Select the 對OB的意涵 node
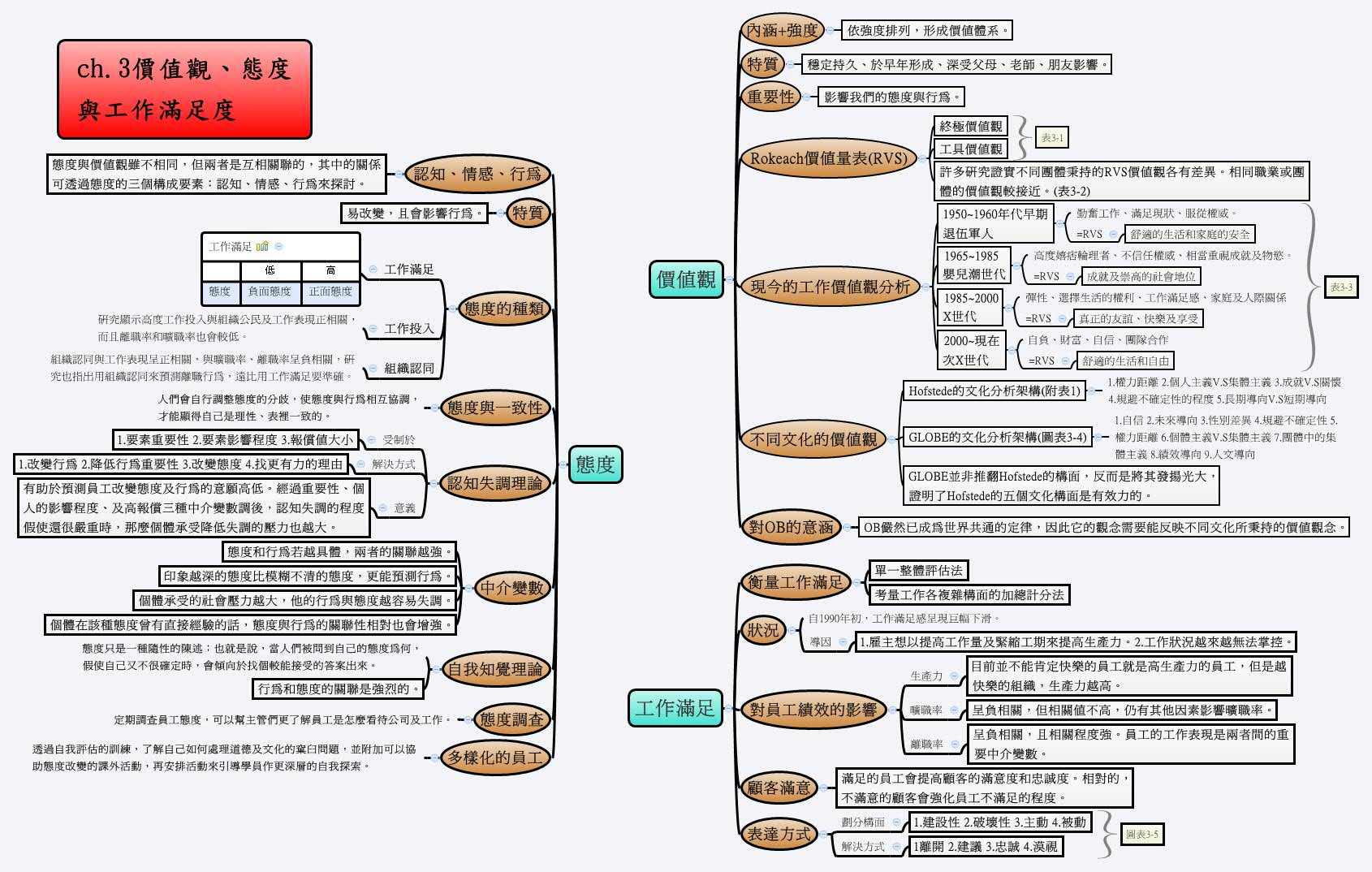This screenshot has width=1372, height=872. click(790, 527)
